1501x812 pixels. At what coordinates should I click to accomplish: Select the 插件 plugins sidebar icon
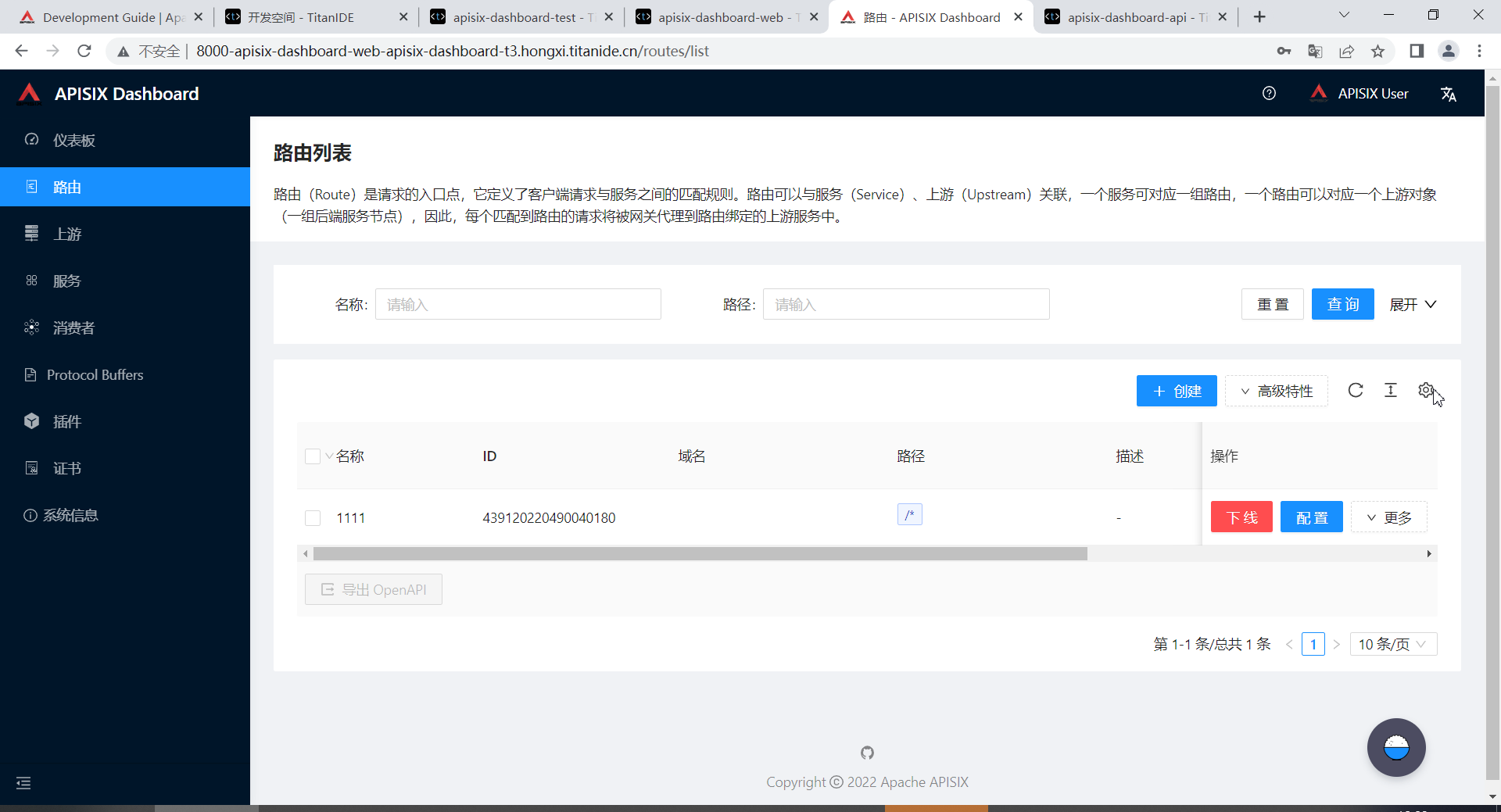point(31,421)
